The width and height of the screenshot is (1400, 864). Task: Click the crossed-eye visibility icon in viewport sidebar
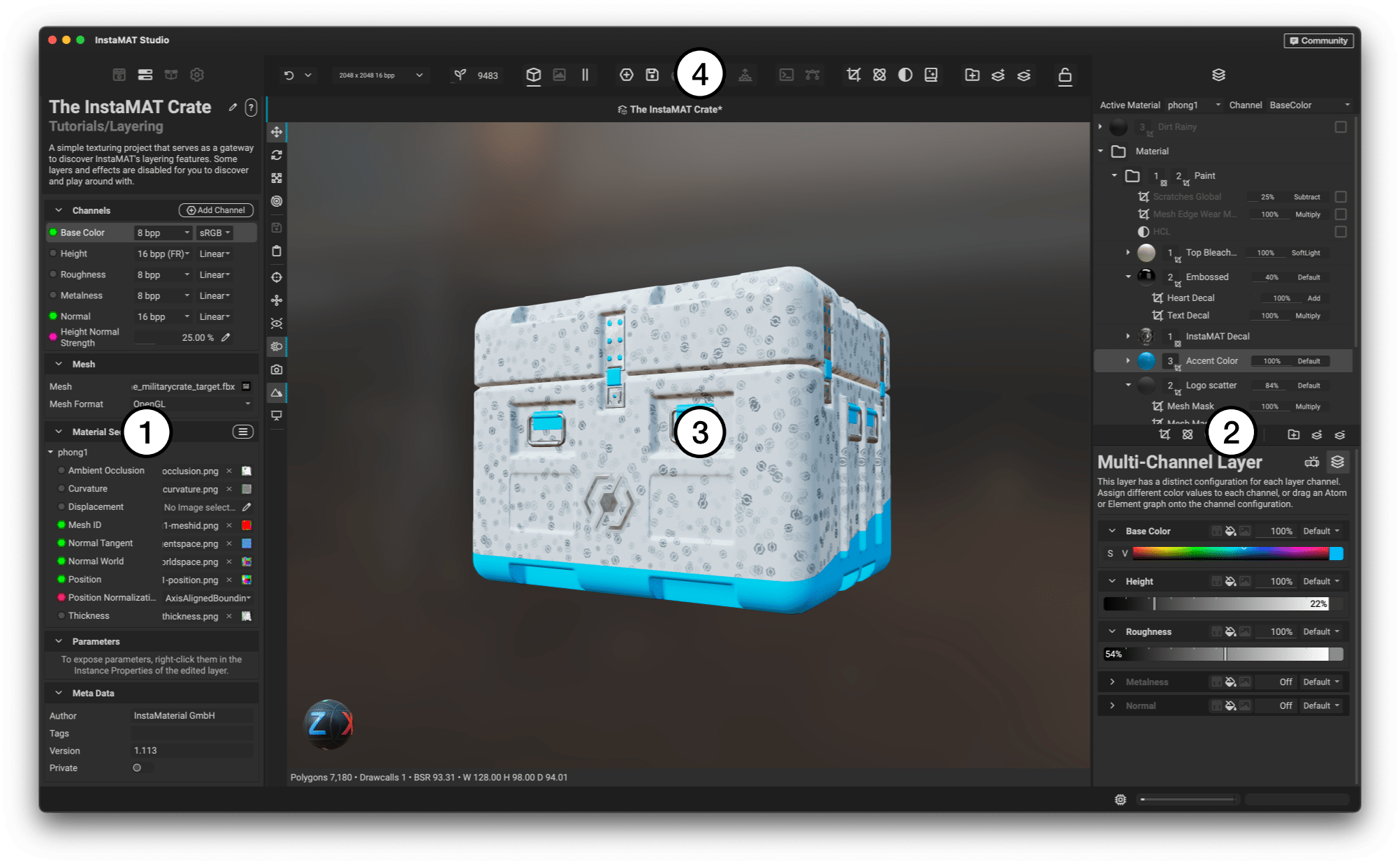[x=277, y=323]
